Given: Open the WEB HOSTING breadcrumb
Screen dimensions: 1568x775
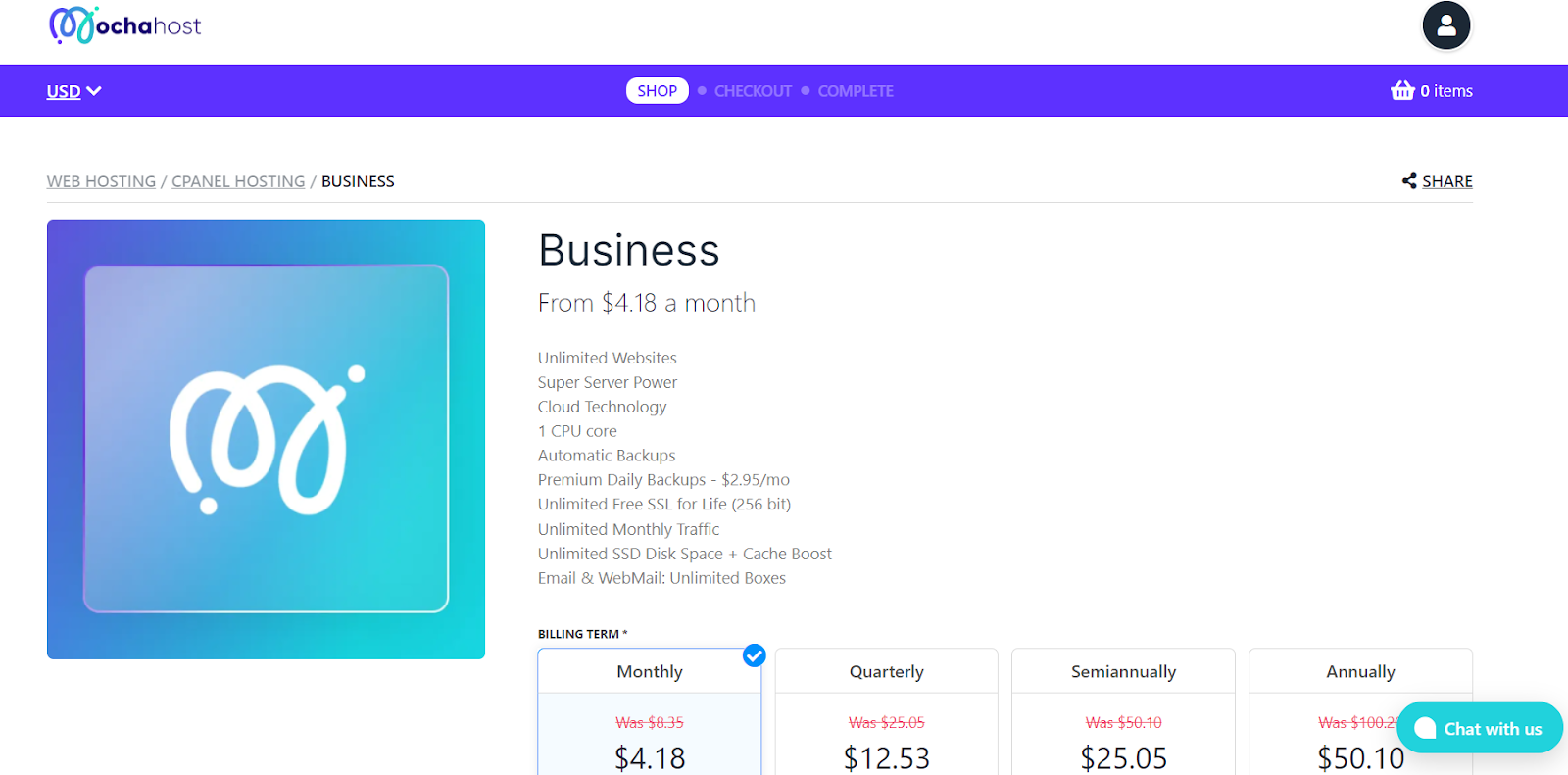Looking at the screenshot, I should pos(101,181).
